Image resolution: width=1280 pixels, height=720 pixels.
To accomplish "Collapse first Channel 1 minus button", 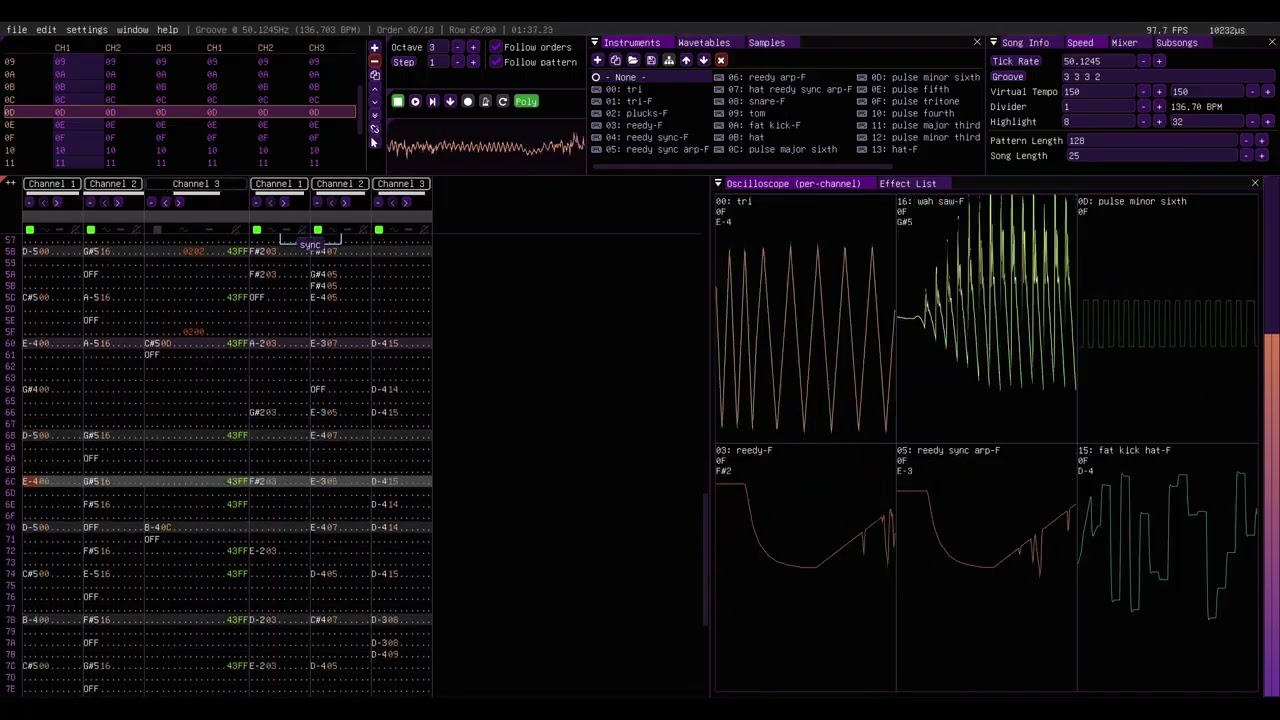I will [x=29, y=202].
